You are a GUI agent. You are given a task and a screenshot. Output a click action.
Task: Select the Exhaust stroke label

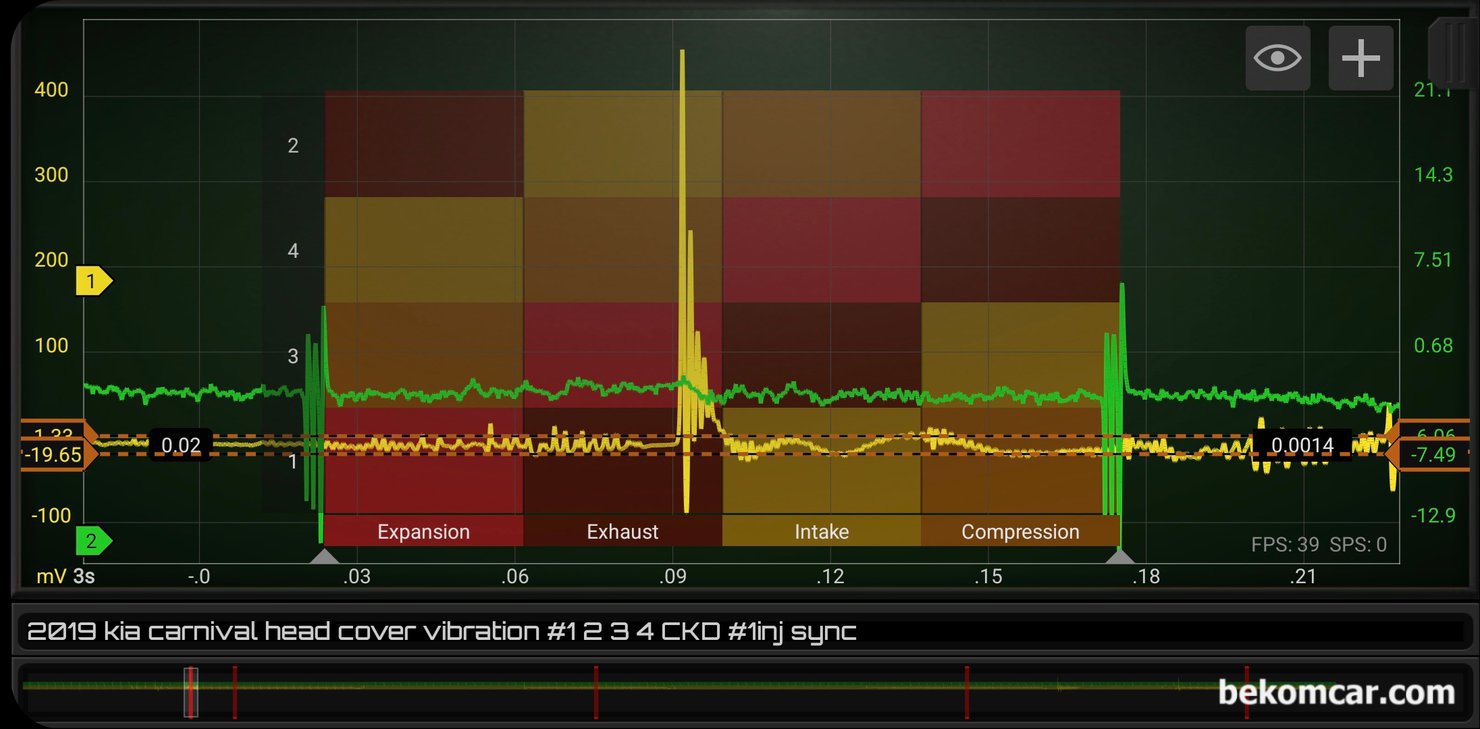(622, 532)
